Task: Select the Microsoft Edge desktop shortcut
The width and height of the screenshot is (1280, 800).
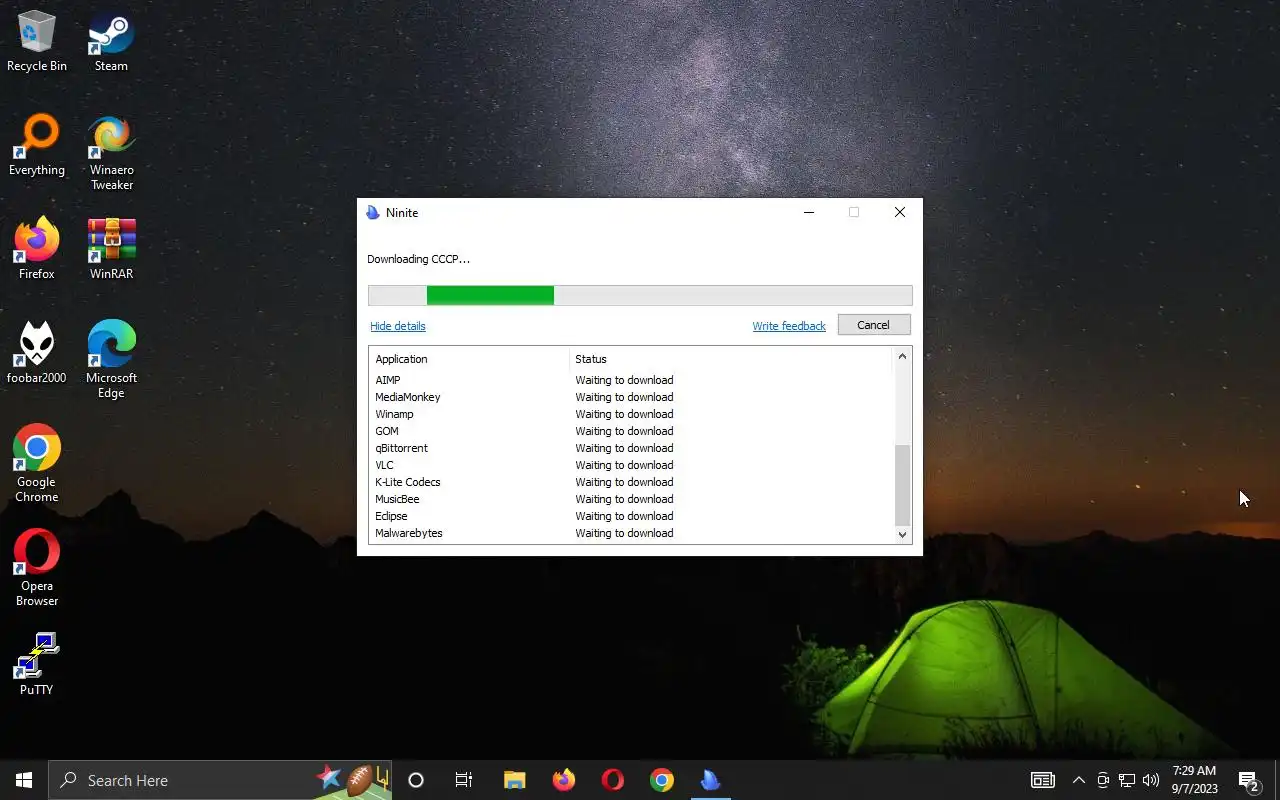Action: 111,361
